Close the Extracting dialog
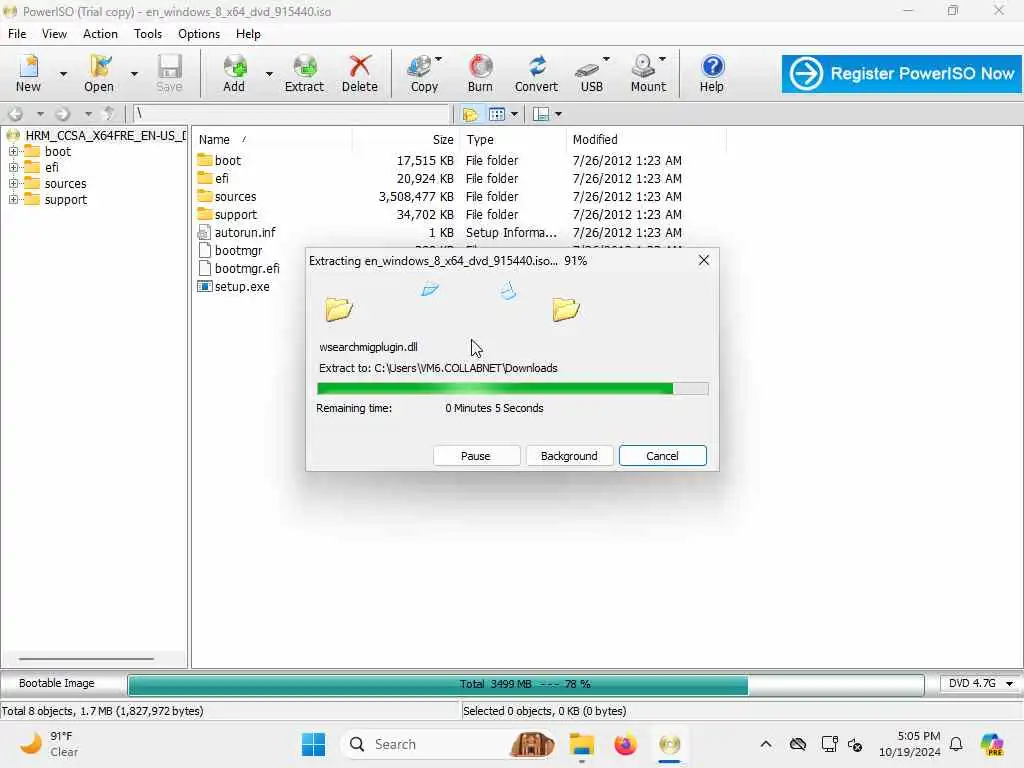Viewport: 1024px width, 768px height. tap(703, 260)
